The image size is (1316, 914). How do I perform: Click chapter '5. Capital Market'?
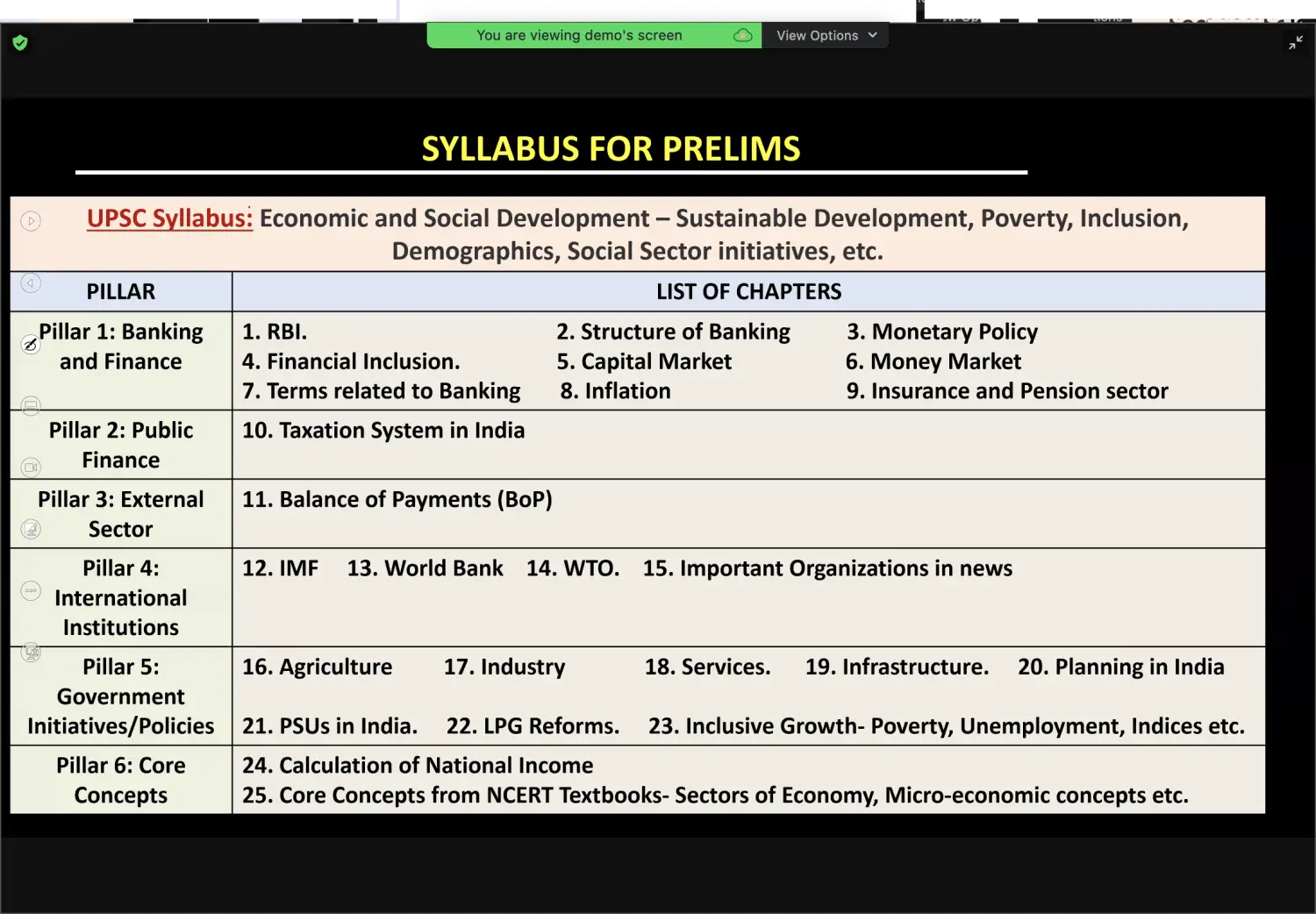644,361
